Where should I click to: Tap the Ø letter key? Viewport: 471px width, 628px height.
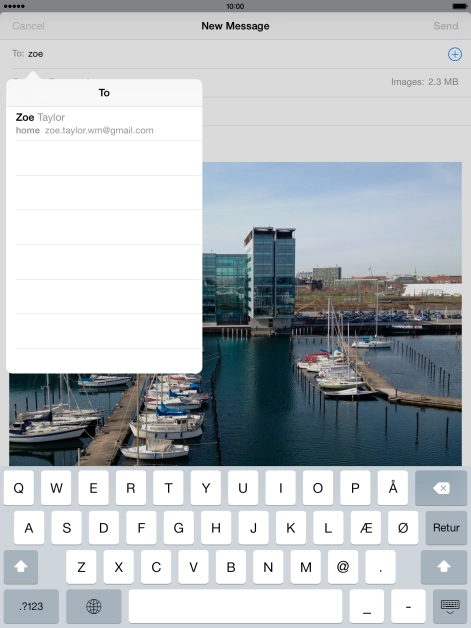pyautogui.click(x=403, y=527)
